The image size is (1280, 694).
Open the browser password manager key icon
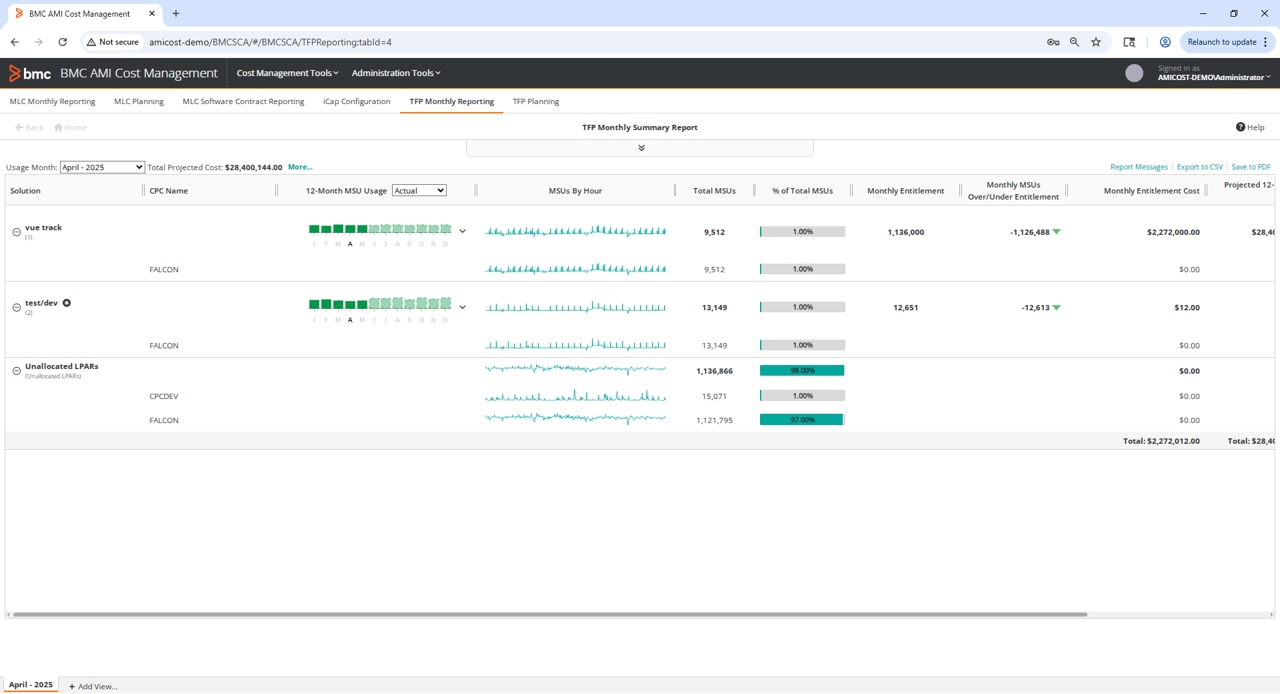pos(1052,43)
